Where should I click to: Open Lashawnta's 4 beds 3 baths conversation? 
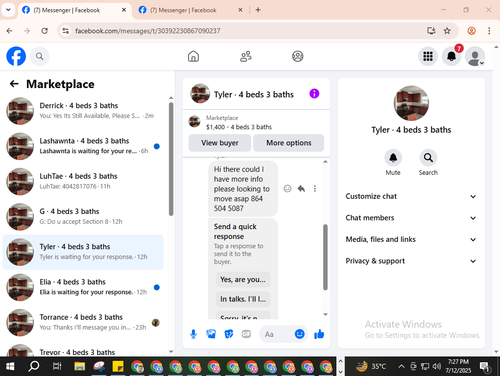[83, 146]
